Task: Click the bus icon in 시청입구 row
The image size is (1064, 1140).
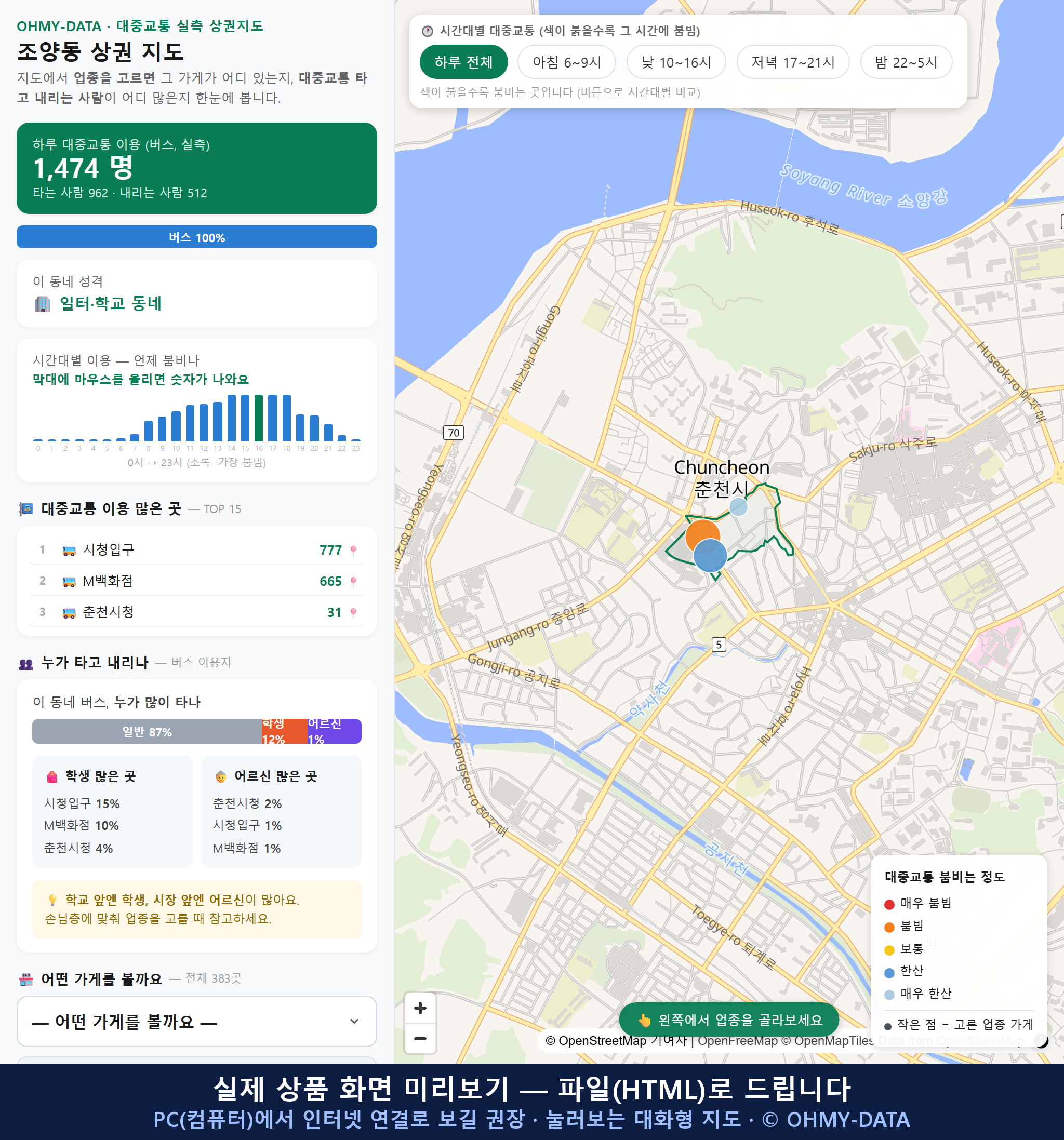Action: click(x=69, y=551)
